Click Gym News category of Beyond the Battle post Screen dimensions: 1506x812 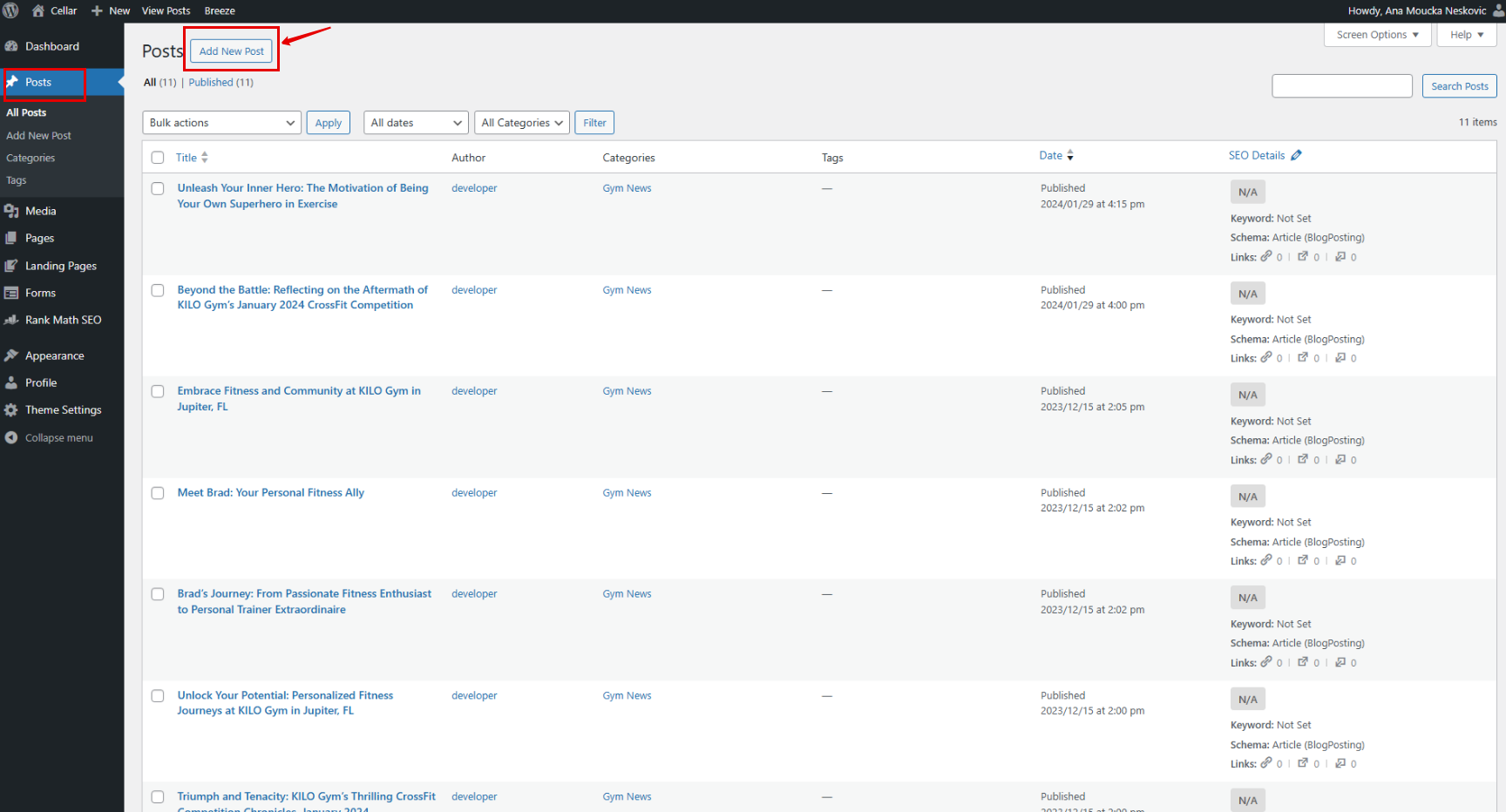click(627, 290)
